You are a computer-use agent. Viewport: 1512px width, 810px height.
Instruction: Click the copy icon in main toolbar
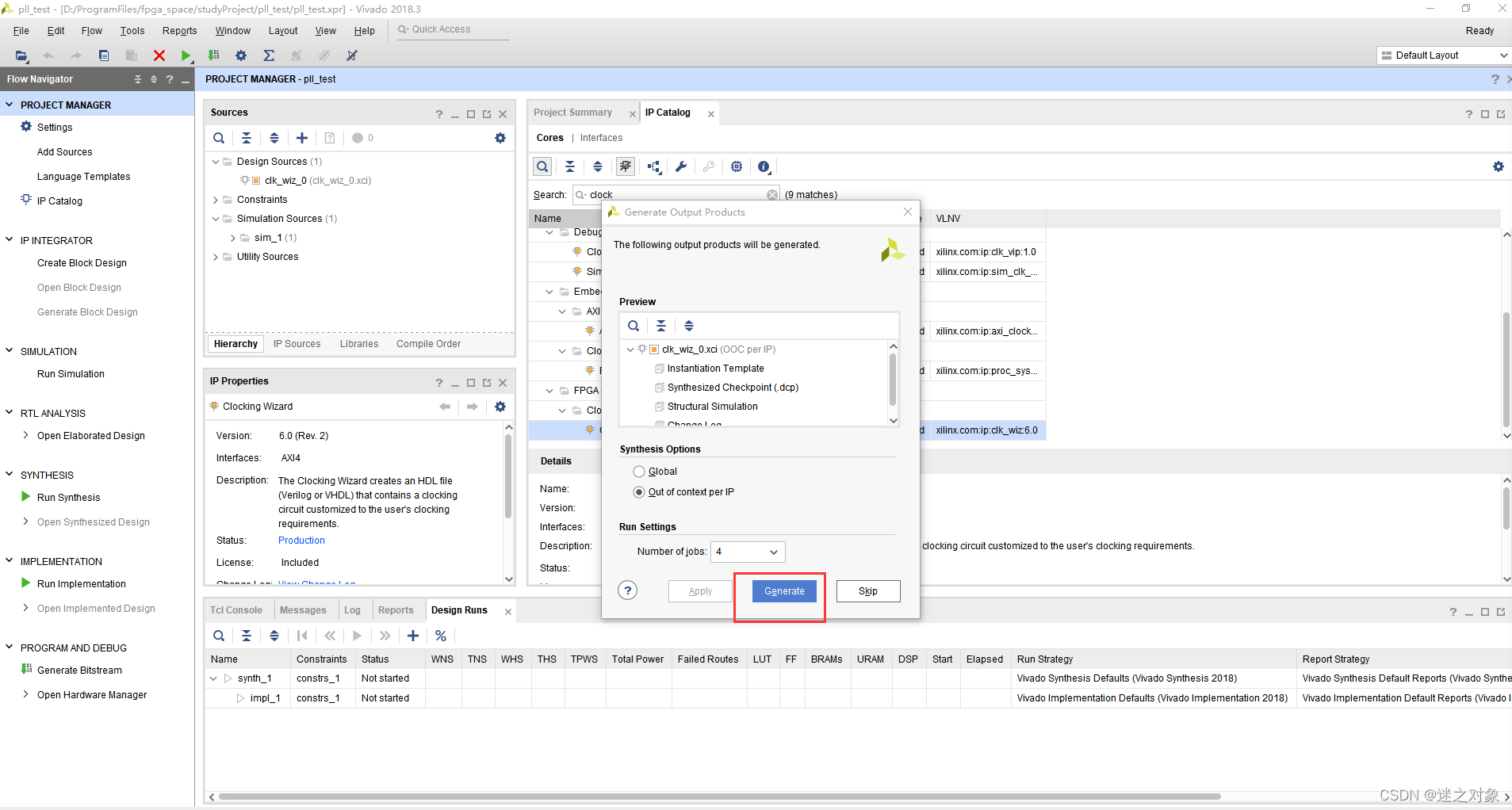click(x=104, y=55)
